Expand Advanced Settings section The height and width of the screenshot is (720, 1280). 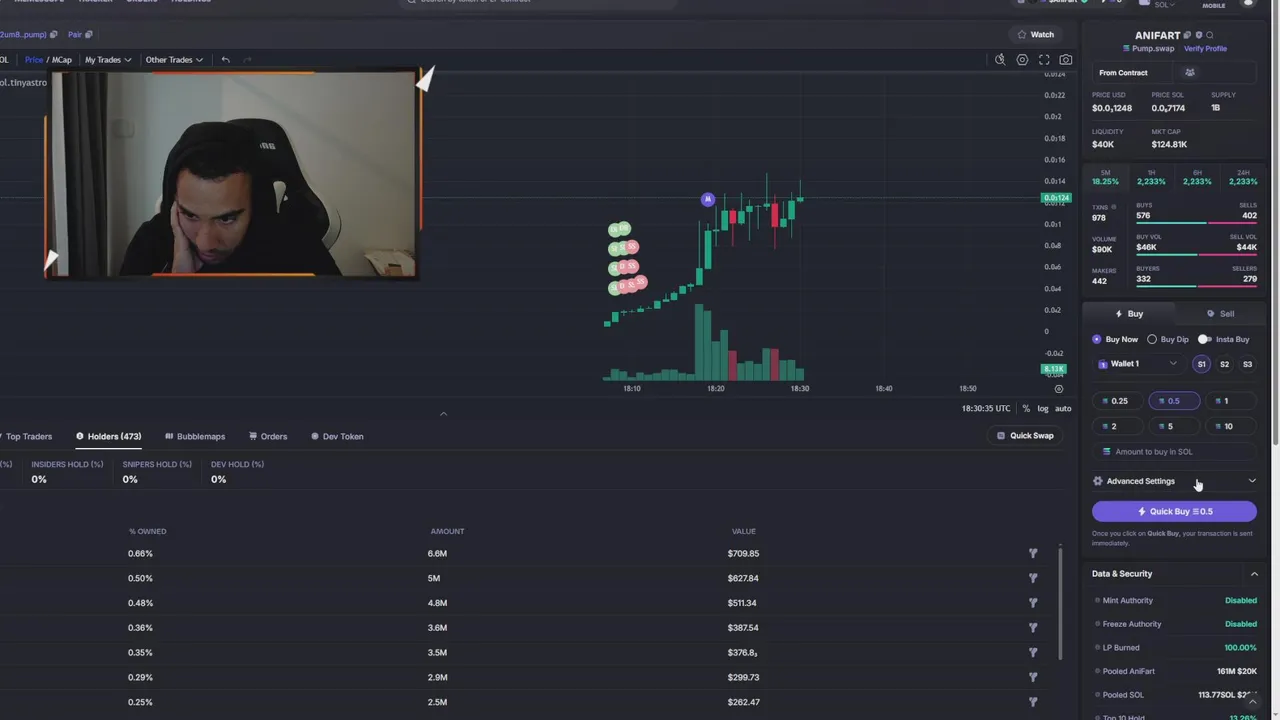click(x=1252, y=481)
